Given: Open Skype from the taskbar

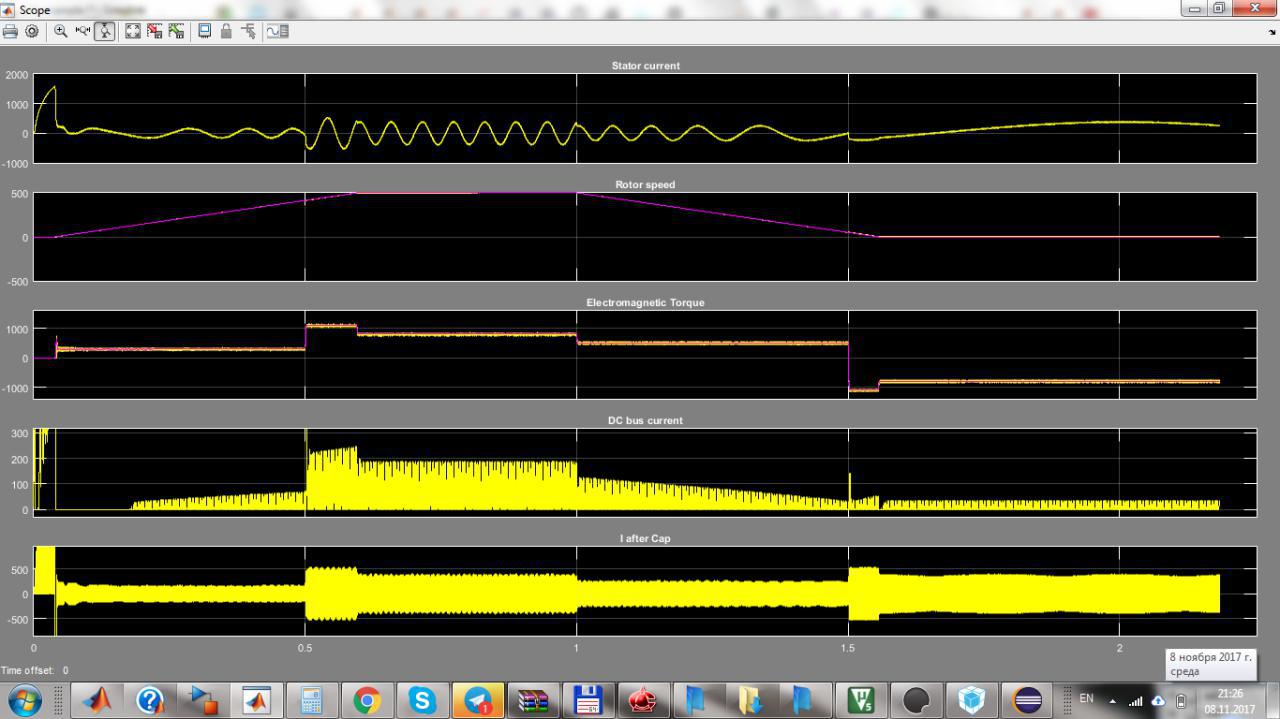Looking at the screenshot, I should (x=422, y=700).
